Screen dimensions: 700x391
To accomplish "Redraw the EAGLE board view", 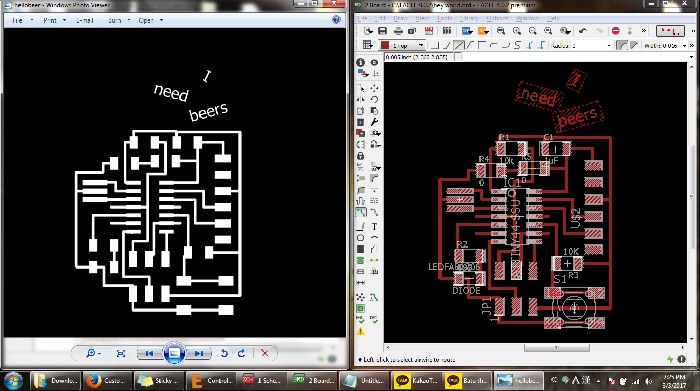I will point(548,31).
